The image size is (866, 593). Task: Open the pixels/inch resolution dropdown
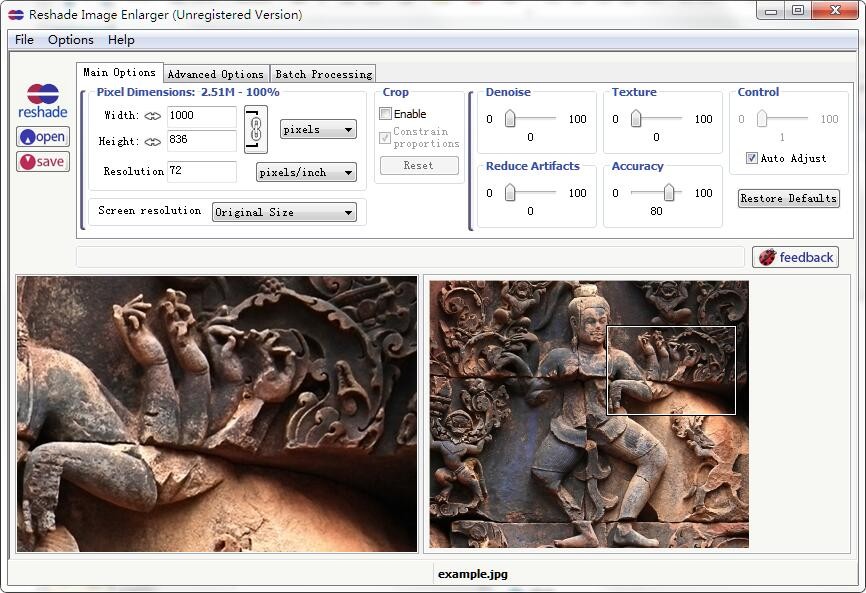tap(306, 172)
